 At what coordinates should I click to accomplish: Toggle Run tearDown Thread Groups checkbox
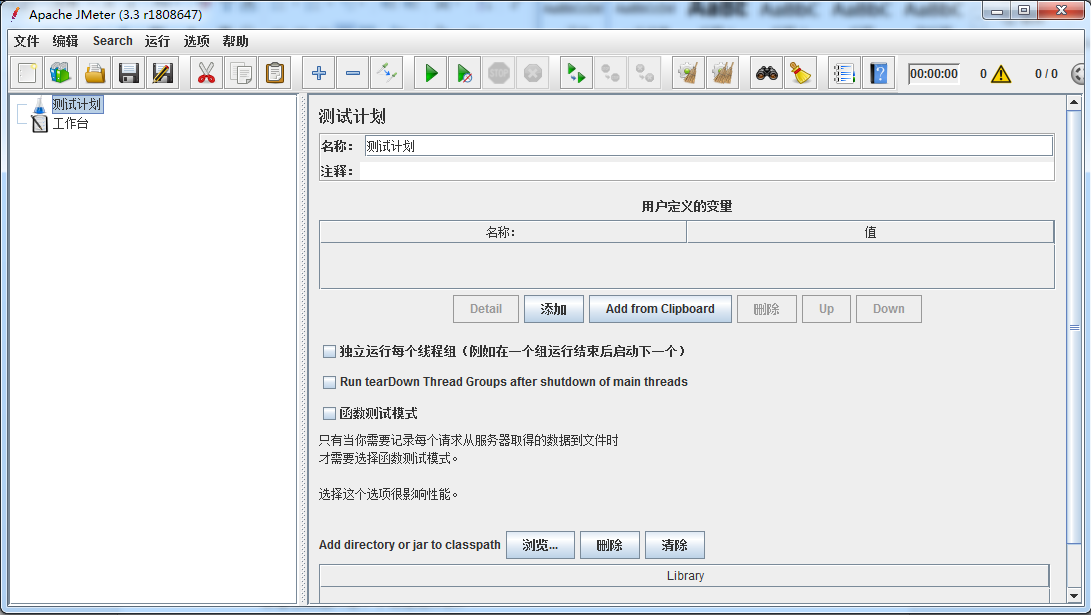point(330,382)
